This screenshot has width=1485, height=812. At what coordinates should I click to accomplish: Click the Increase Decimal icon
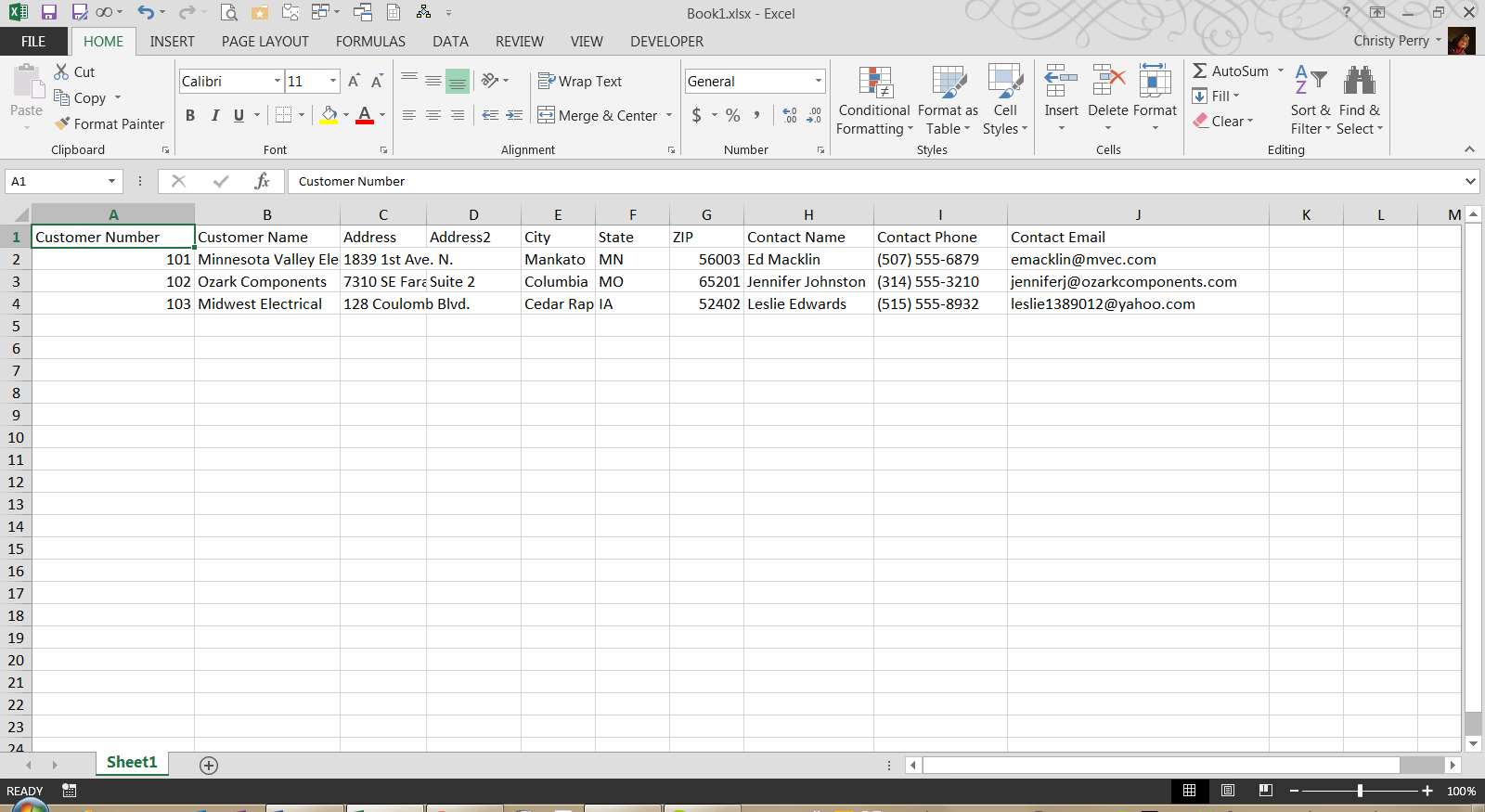(790, 115)
